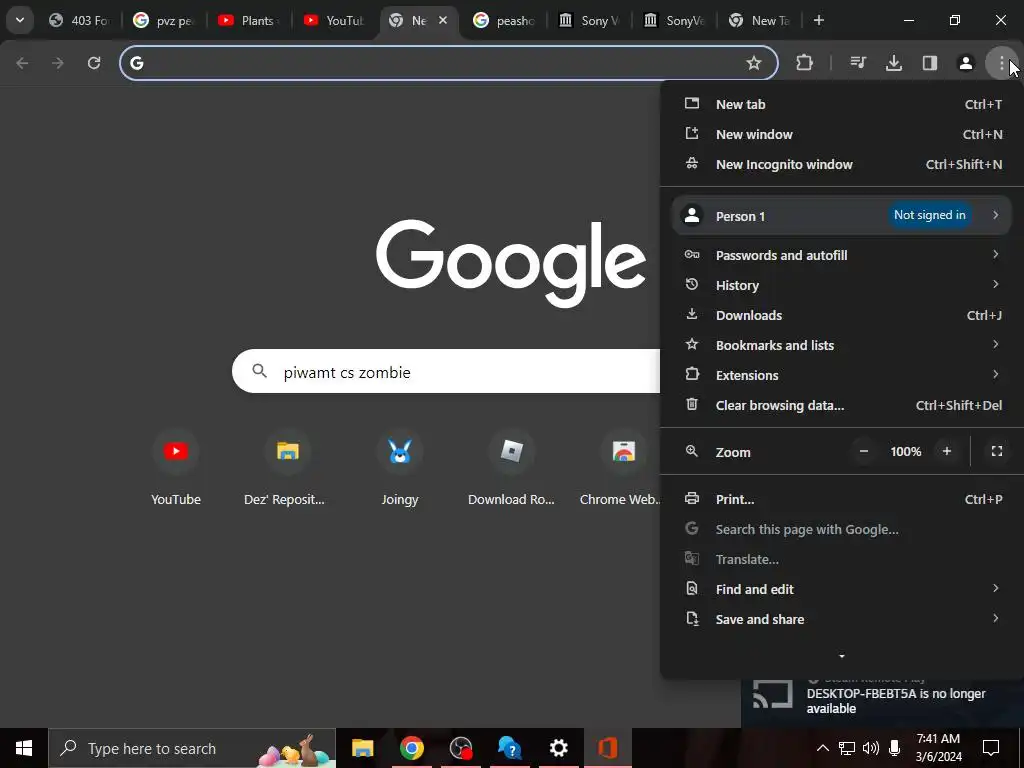The height and width of the screenshot is (768, 1024).
Task: Click the Windows taskbar search box
Action: pyautogui.click(x=192, y=748)
